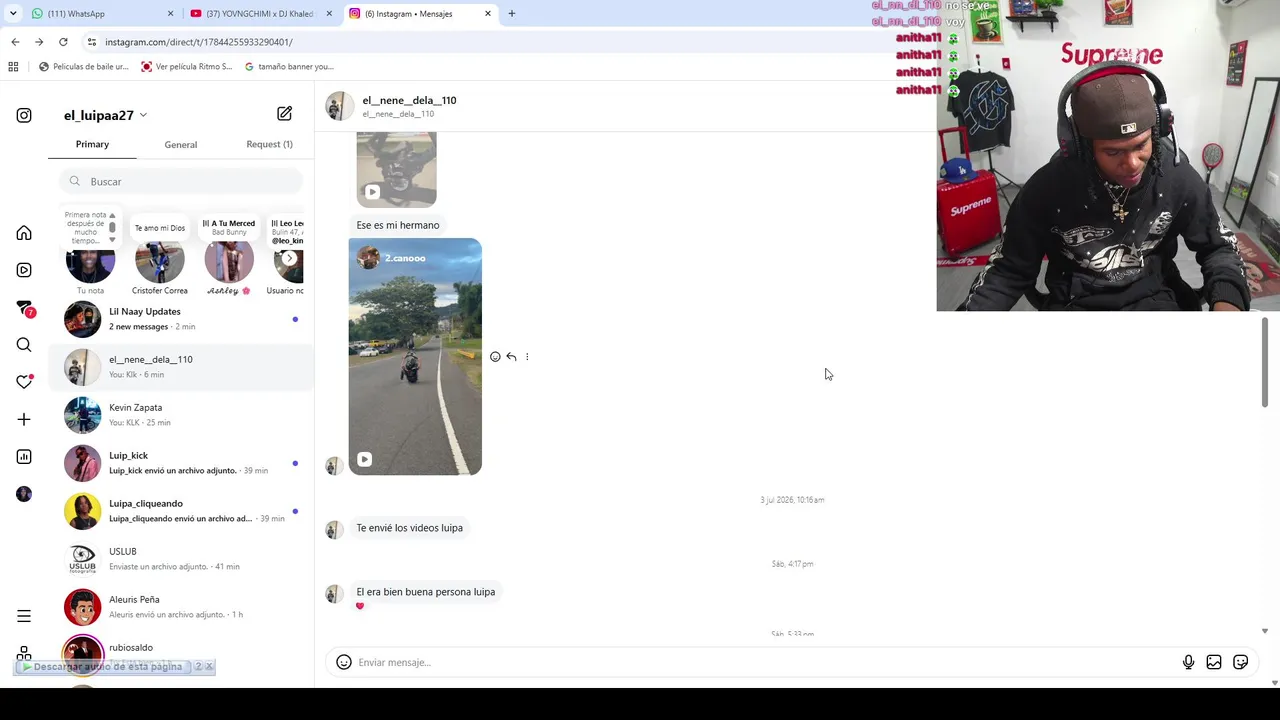Screen dimensions: 1280x720
Task: Click the browser address bar URL
Action: (199, 42)
